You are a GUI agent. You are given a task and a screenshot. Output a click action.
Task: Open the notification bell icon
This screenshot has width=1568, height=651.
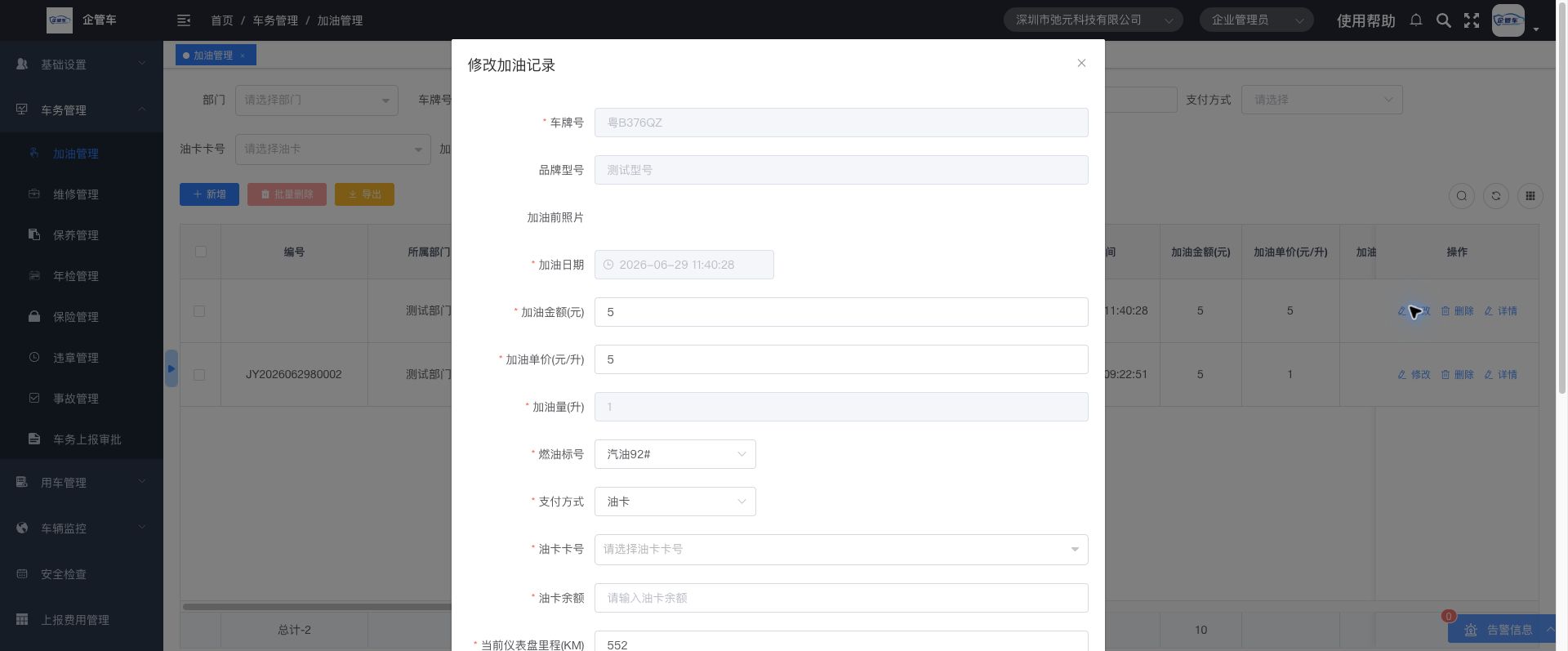pos(1416,20)
